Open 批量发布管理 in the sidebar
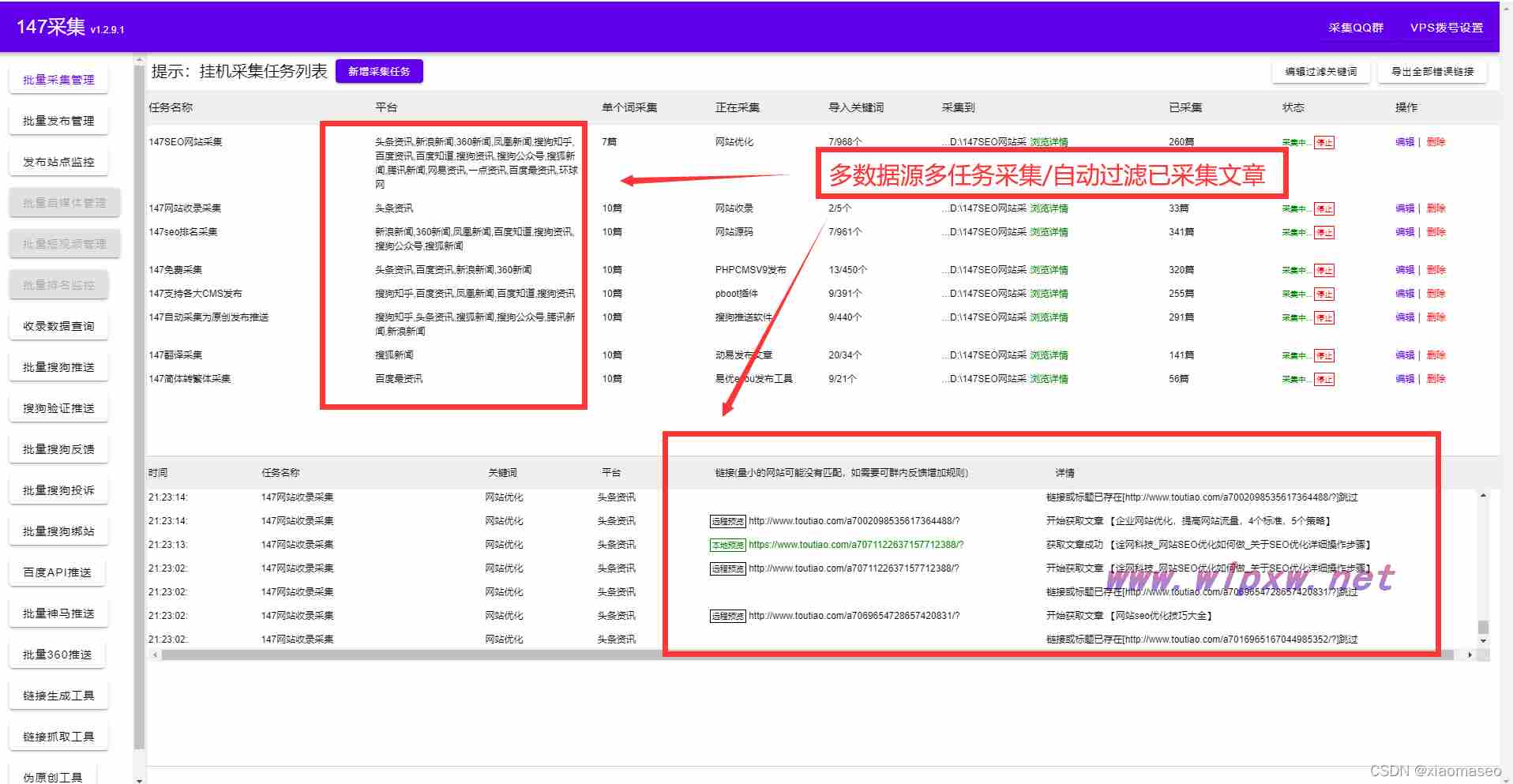This screenshot has height=784, width=1513. (x=58, y=121)
